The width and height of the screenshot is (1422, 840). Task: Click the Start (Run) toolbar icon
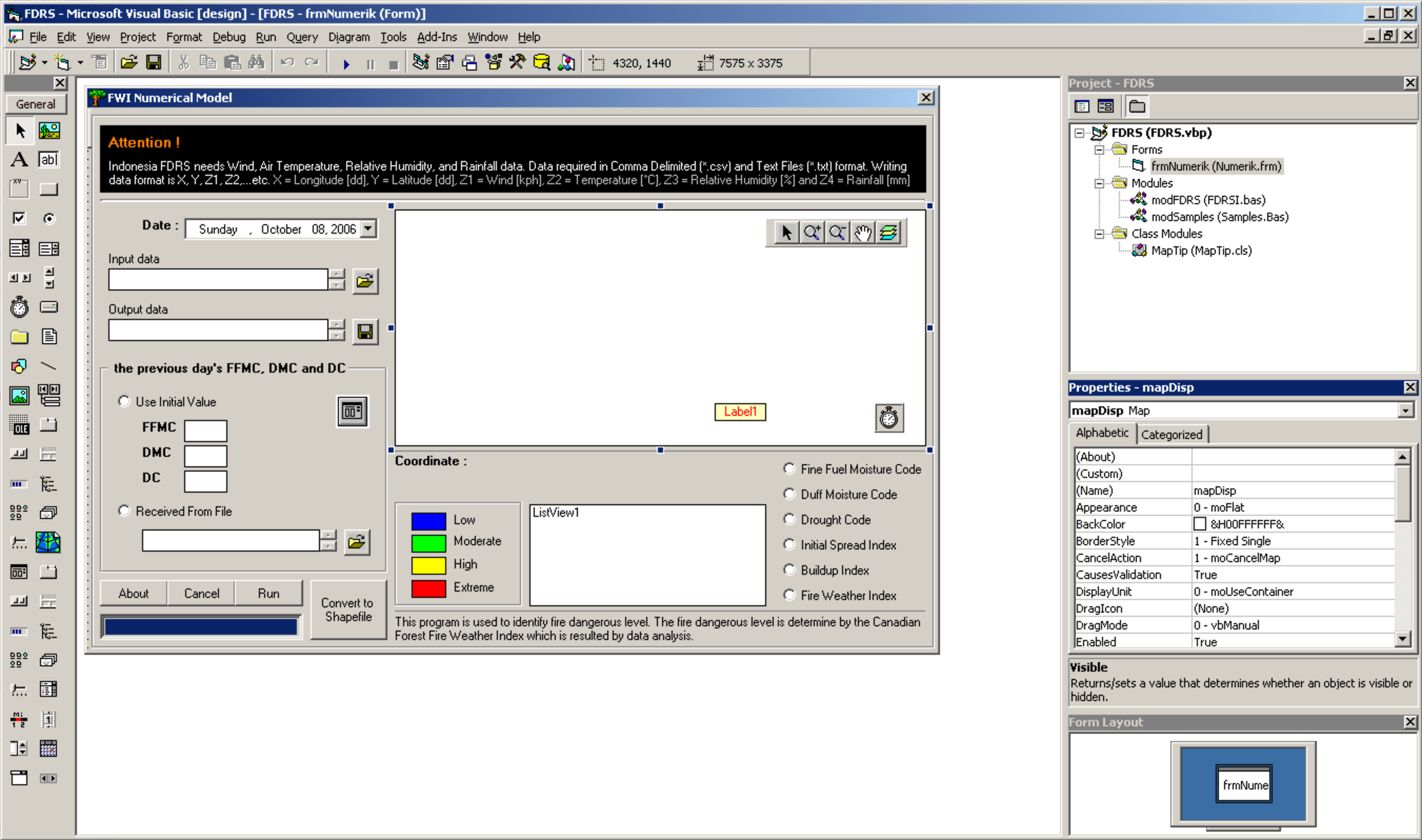pos(346,64)
